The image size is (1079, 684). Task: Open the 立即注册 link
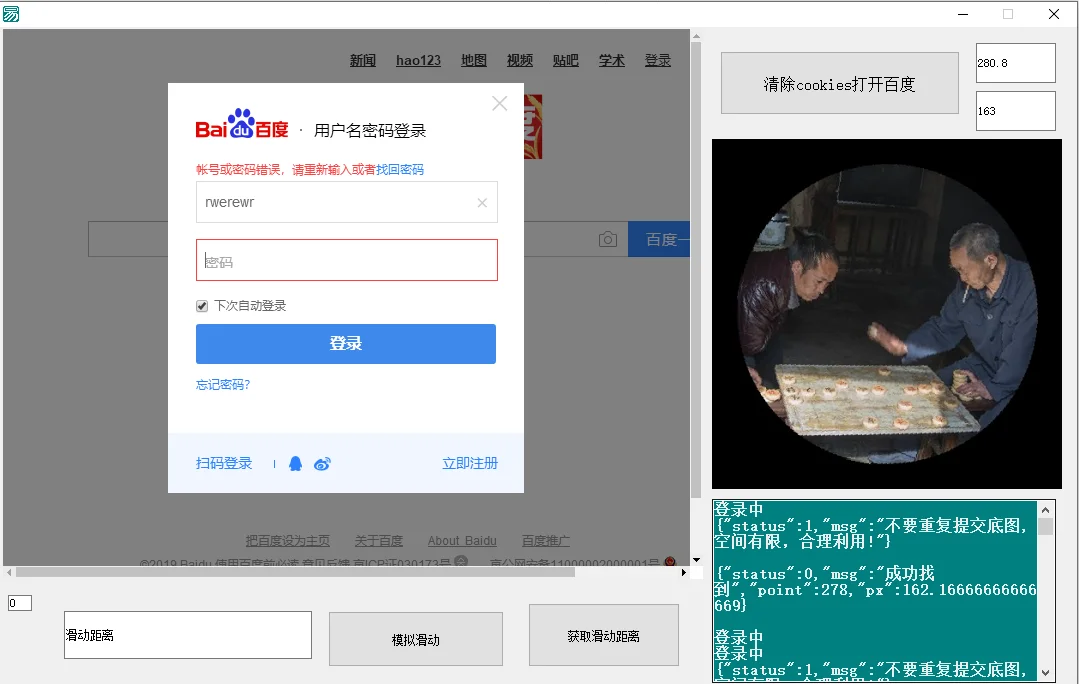470,464
